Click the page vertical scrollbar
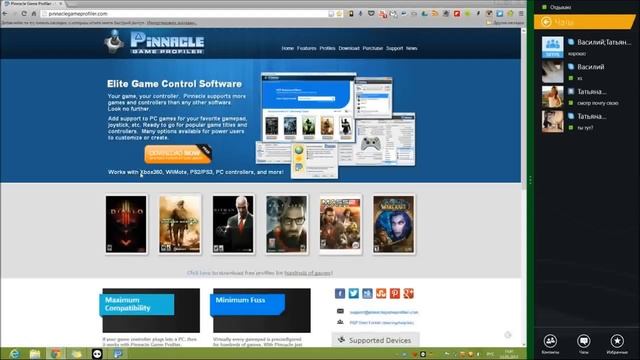640x360 pixels. point(524,188)
